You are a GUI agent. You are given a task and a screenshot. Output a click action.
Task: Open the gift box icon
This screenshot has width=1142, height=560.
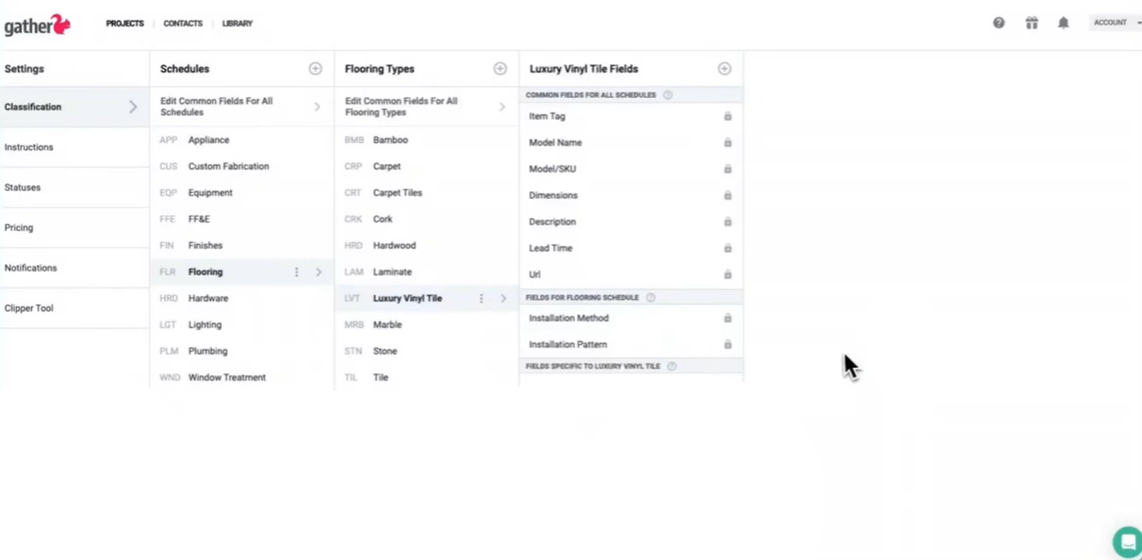point(1031,23)
